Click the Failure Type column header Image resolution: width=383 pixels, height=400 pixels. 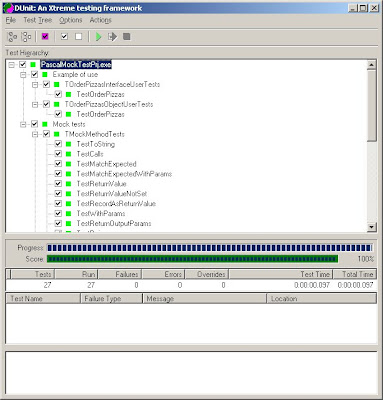pyautogui.click(x=111, y=298)
